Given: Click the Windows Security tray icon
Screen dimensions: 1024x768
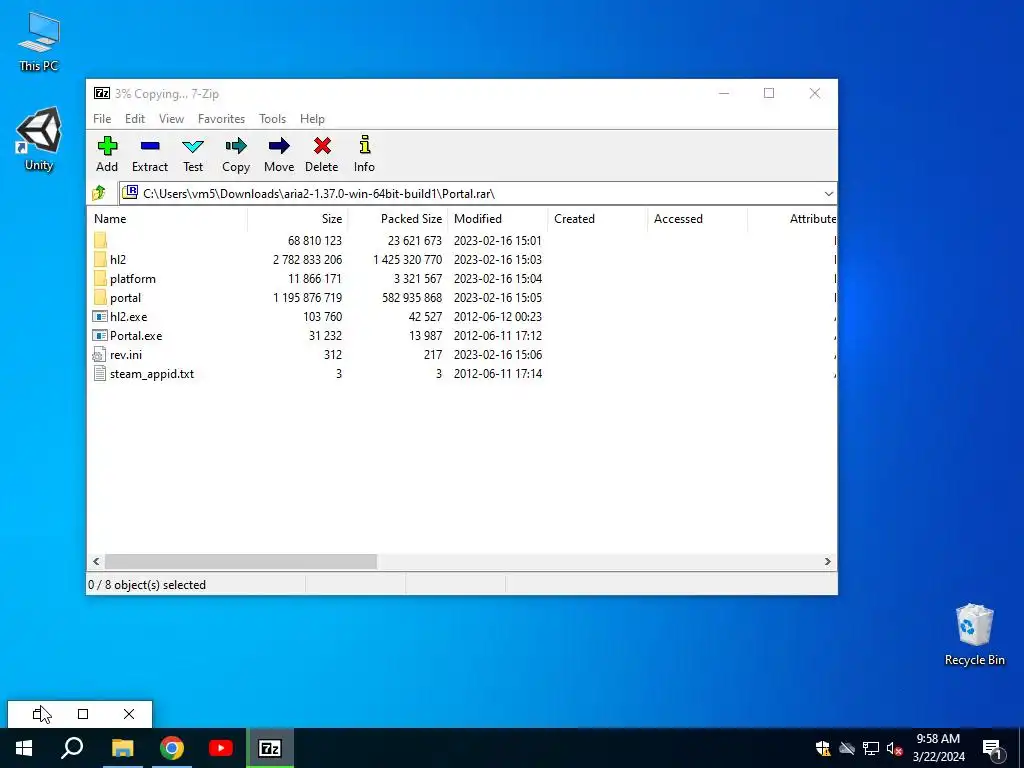Looking at the screenshot, I should coord(823,748).
